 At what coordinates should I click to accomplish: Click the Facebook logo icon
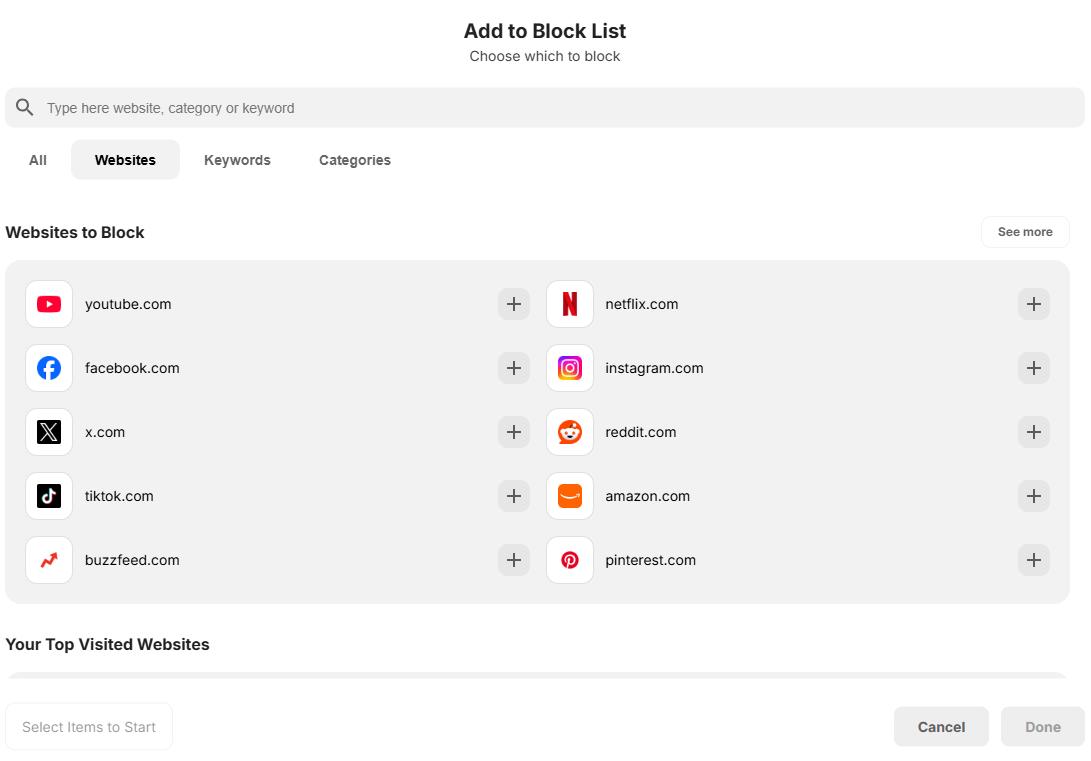coord(49,368)
